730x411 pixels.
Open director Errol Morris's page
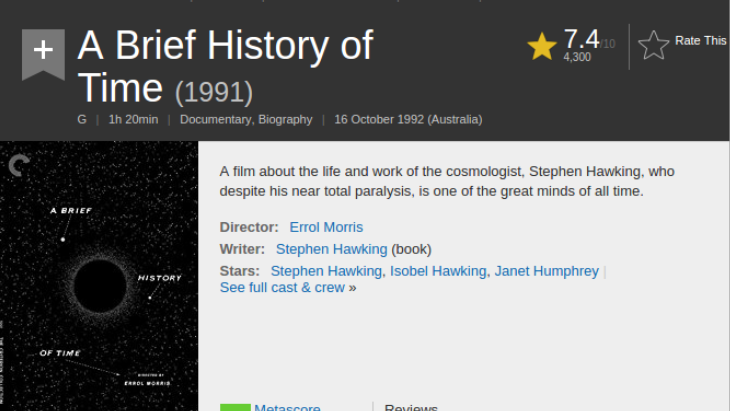click(x=326, y=227)
